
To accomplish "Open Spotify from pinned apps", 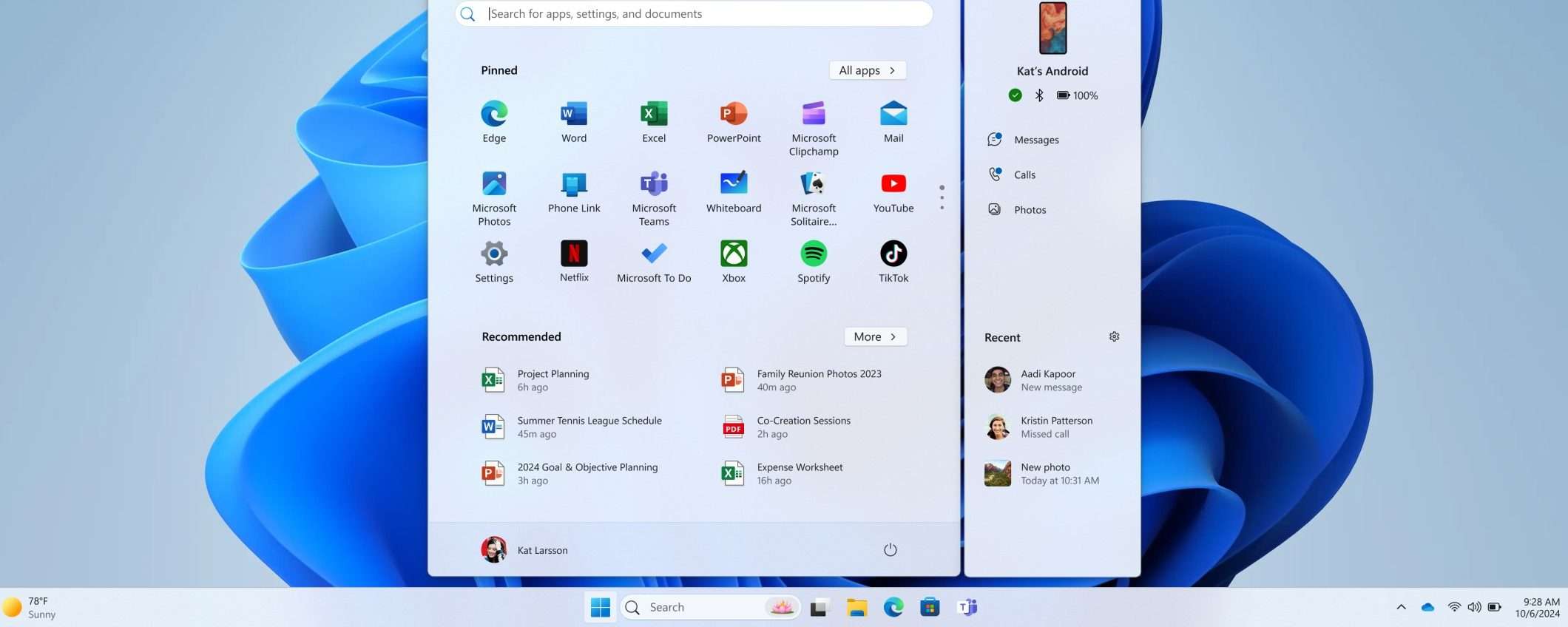I will pyautogui.click(x=813, y=262).
